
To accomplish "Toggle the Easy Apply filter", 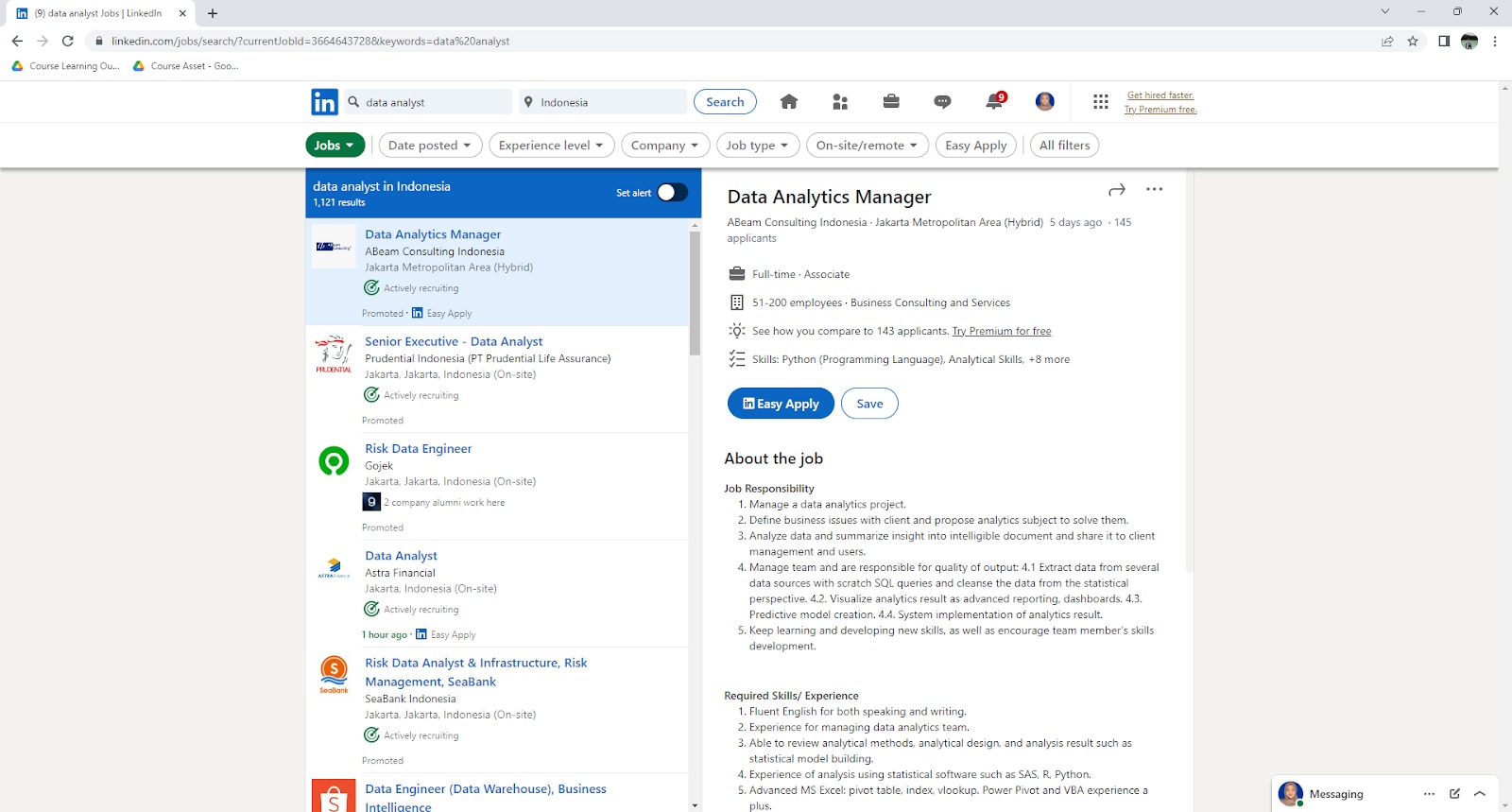I will click(x=976, y=146).
